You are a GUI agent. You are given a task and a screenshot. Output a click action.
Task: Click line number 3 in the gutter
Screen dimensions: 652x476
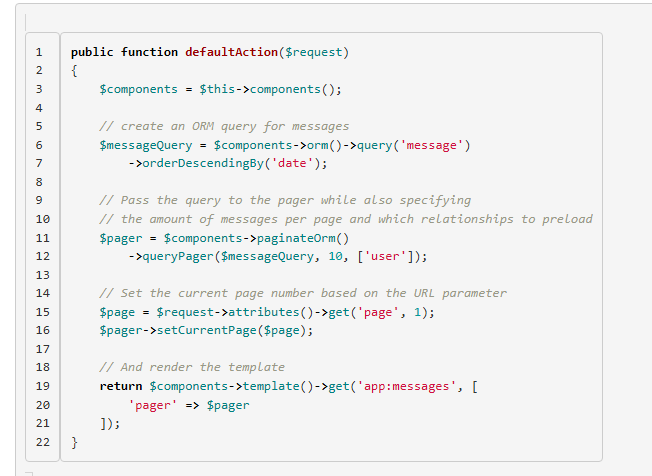(x=38, y=89)
